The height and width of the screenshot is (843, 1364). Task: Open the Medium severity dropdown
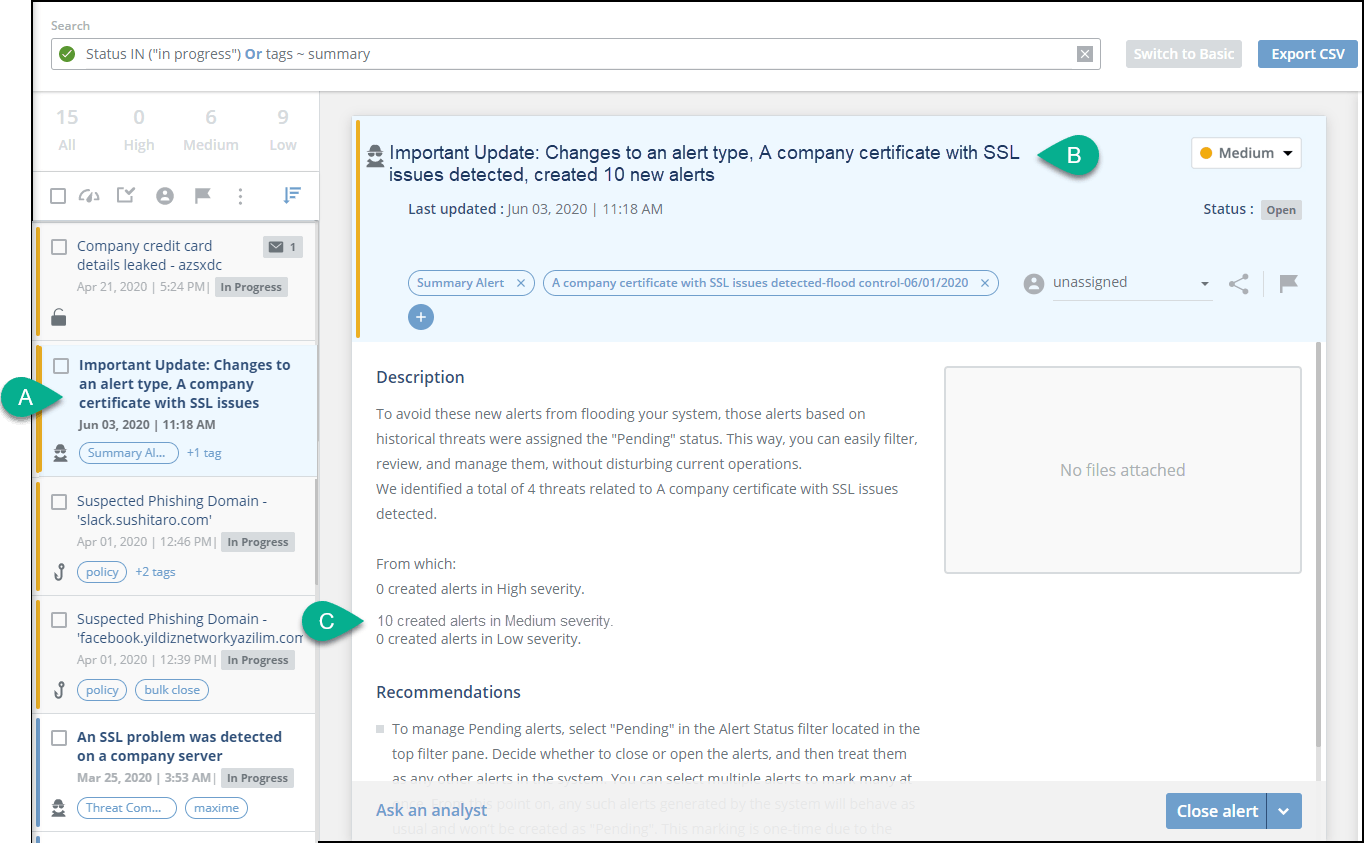click(1246, 153)
